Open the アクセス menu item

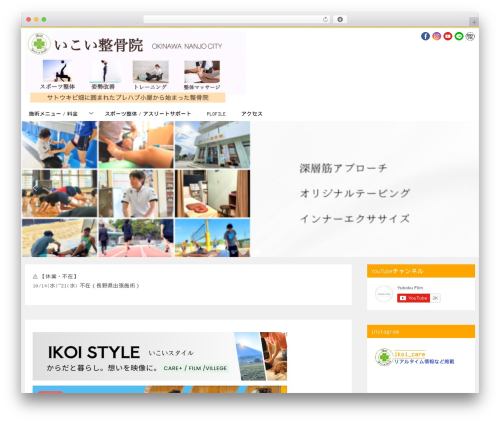pyautogui.click(x=252, y=114)
